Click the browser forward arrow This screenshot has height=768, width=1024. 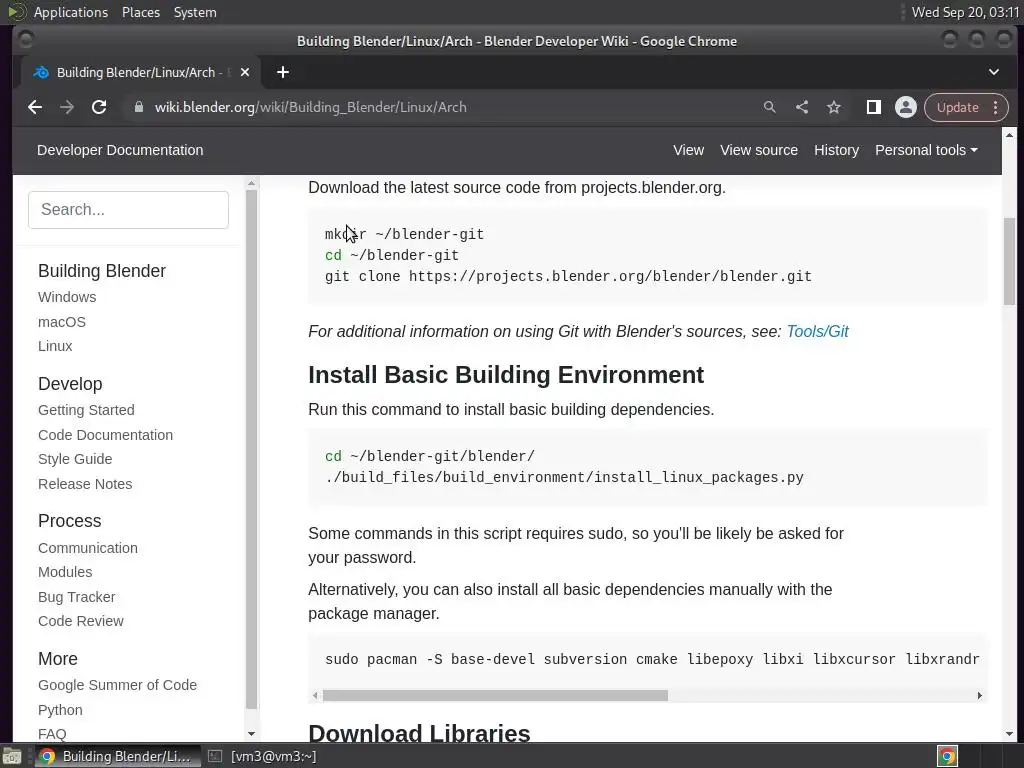67,107
